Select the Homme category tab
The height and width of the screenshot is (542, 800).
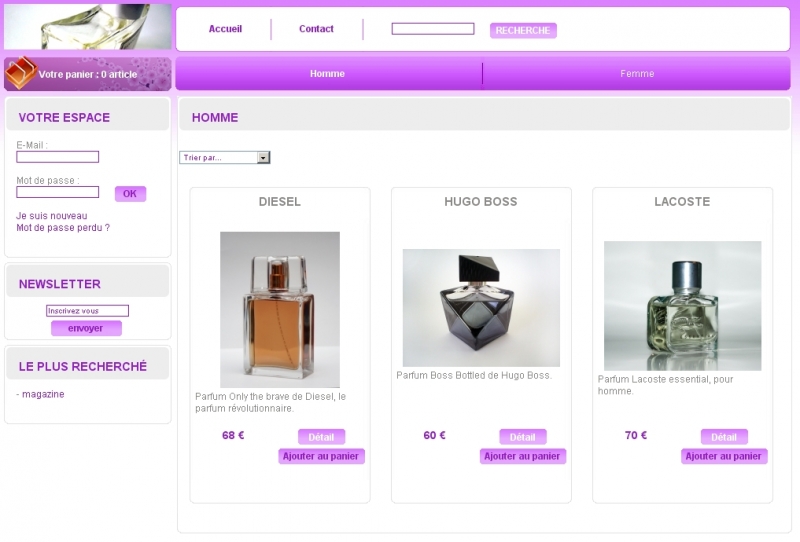tap(328, 73)
